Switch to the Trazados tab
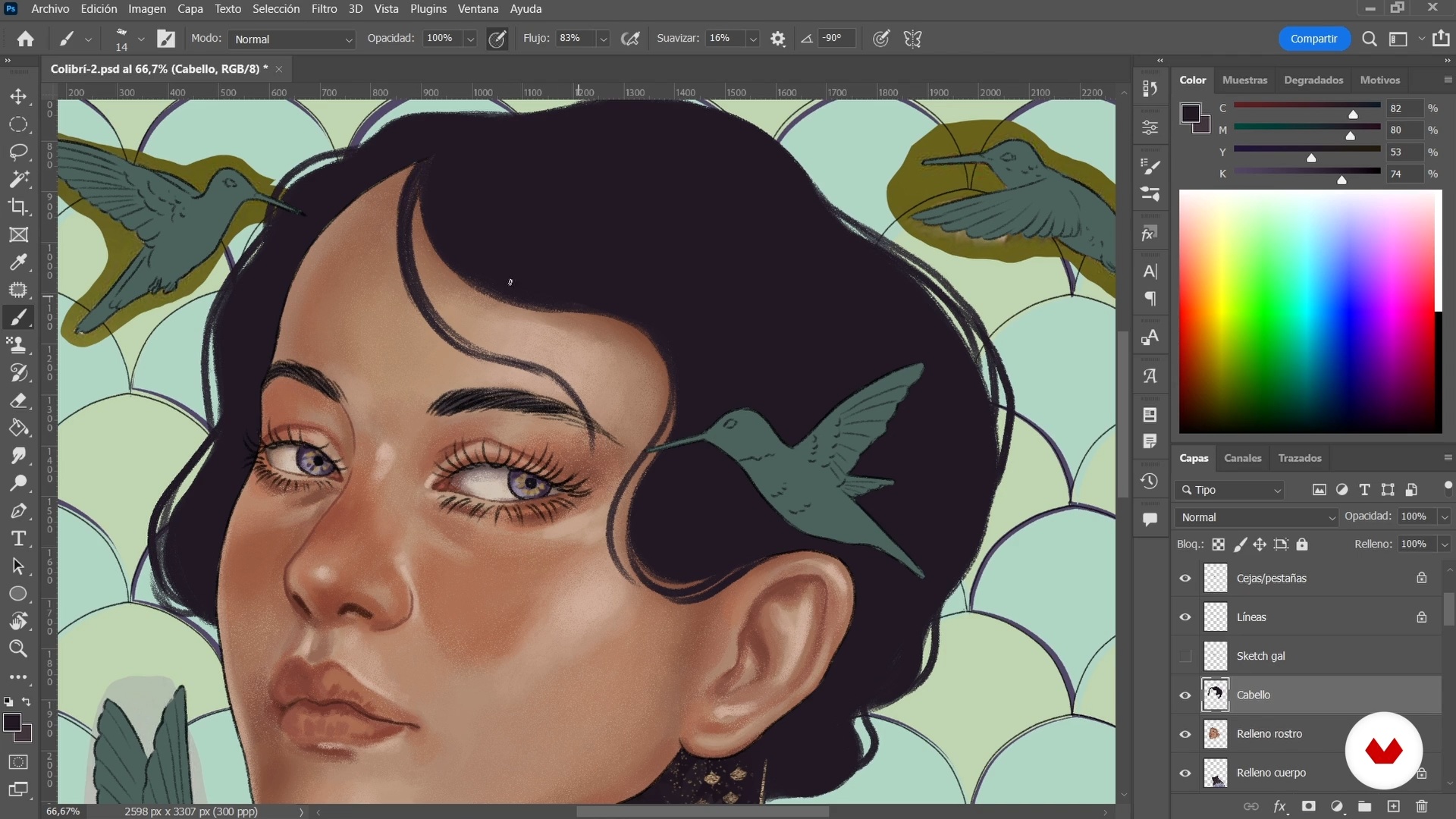 (x=1300, y=458)
